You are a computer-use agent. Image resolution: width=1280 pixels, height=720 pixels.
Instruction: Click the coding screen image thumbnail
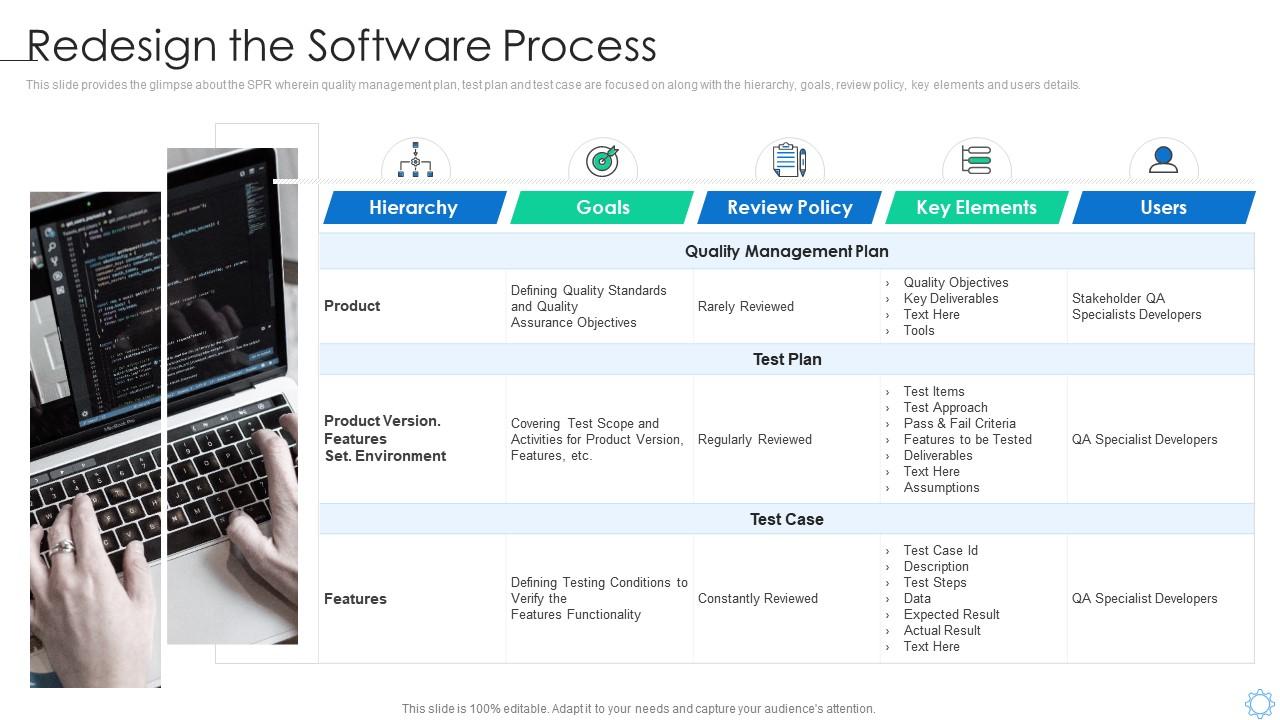233,395
